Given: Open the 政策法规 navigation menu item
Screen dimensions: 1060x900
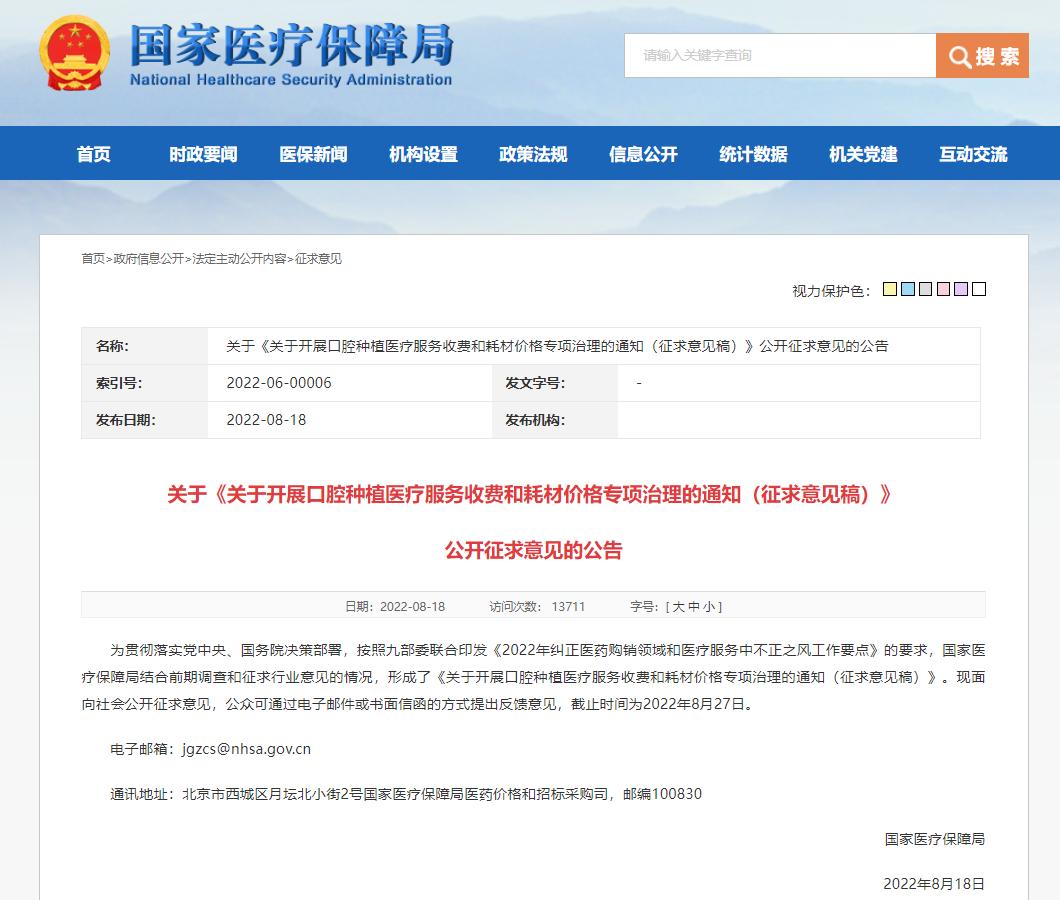Looking at the screenshot, I should 533,153.
